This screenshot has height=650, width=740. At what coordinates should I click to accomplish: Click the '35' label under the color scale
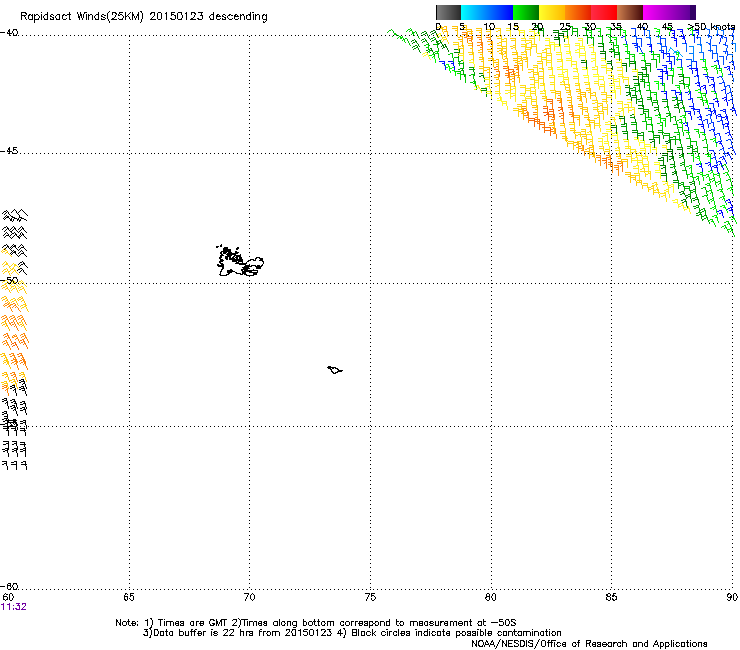tap(616, 27)
